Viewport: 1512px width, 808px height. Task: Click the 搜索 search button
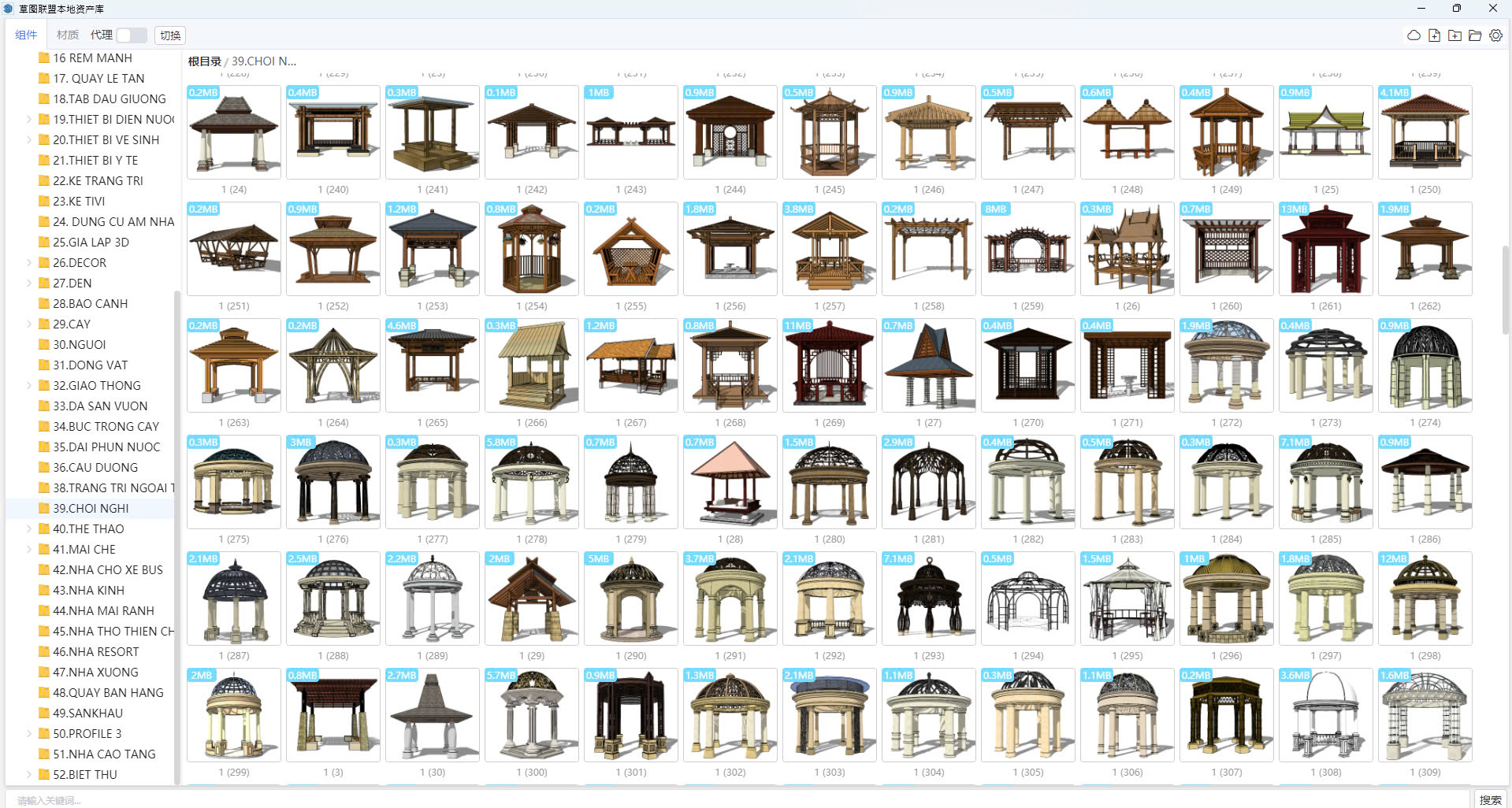tap(1489, 799)
